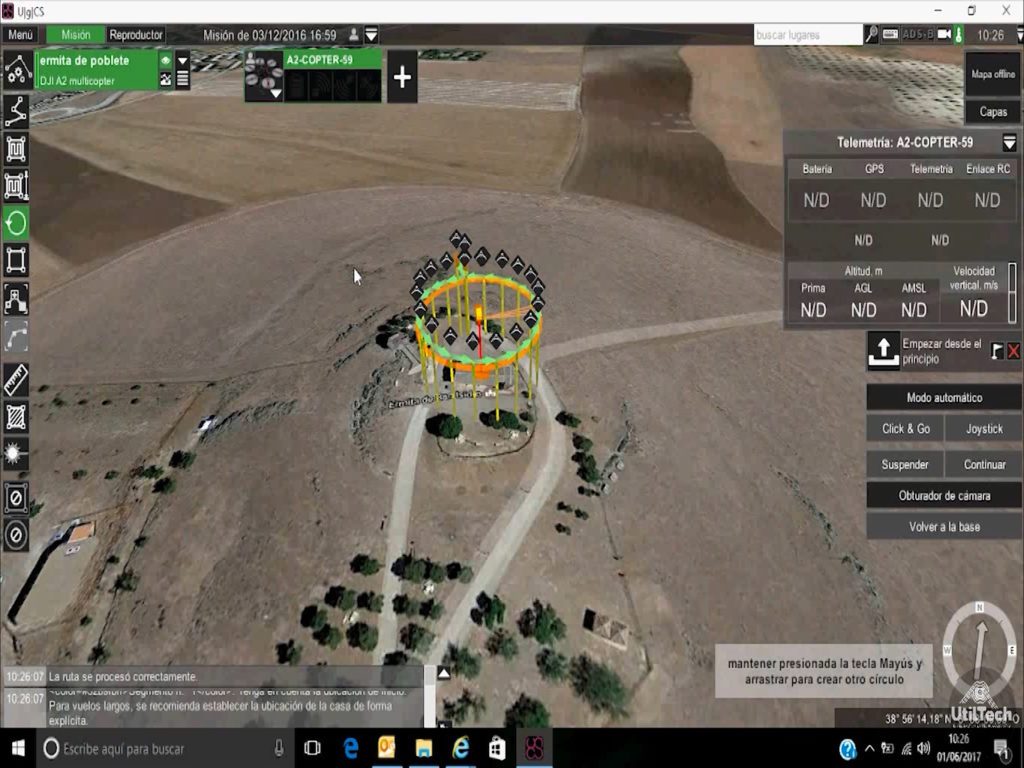Toggle eye visibility for ermita de poblete route

tap(166, 60)
